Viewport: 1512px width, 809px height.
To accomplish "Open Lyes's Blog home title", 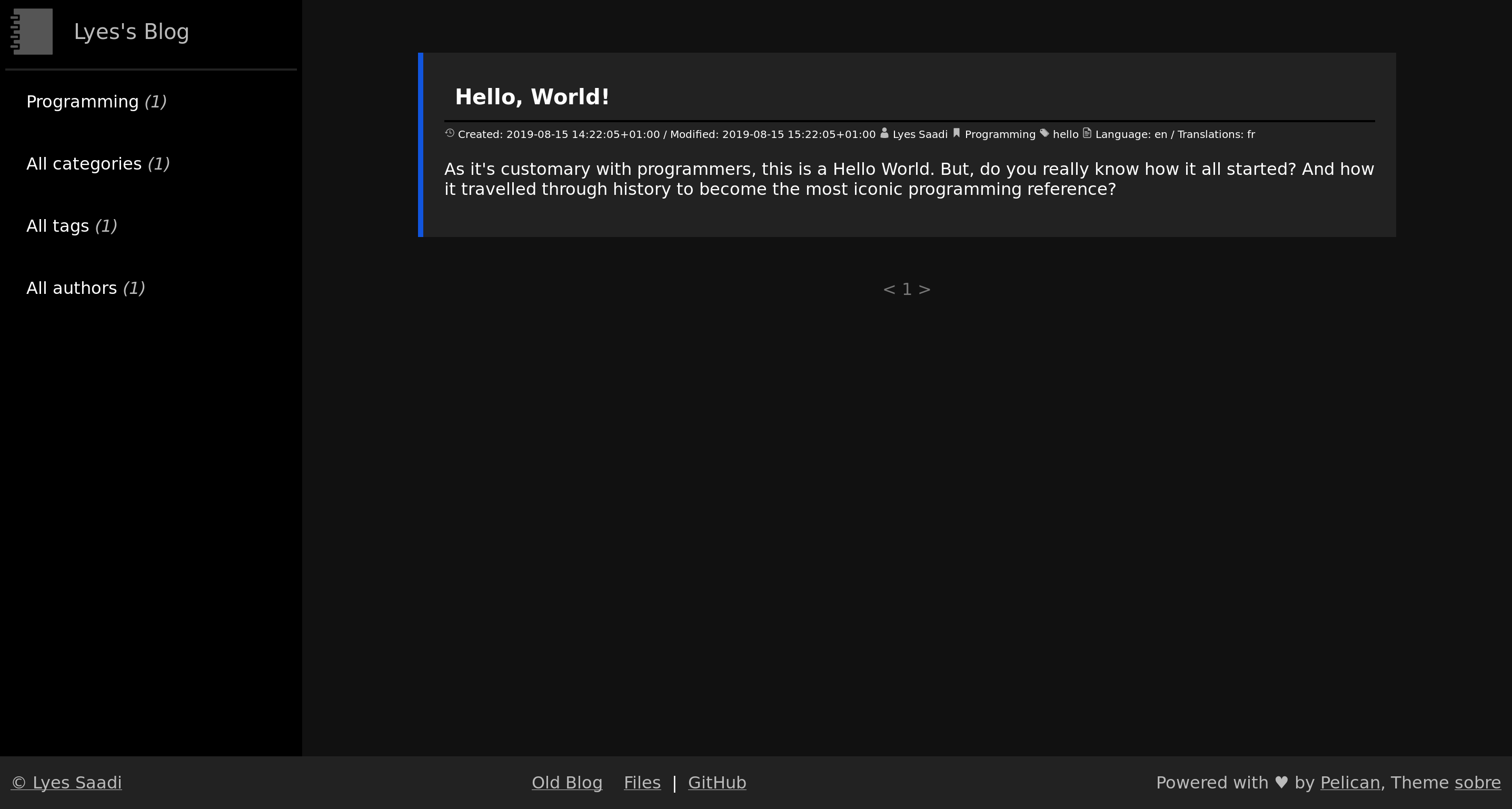I will (x=131, y=32).
